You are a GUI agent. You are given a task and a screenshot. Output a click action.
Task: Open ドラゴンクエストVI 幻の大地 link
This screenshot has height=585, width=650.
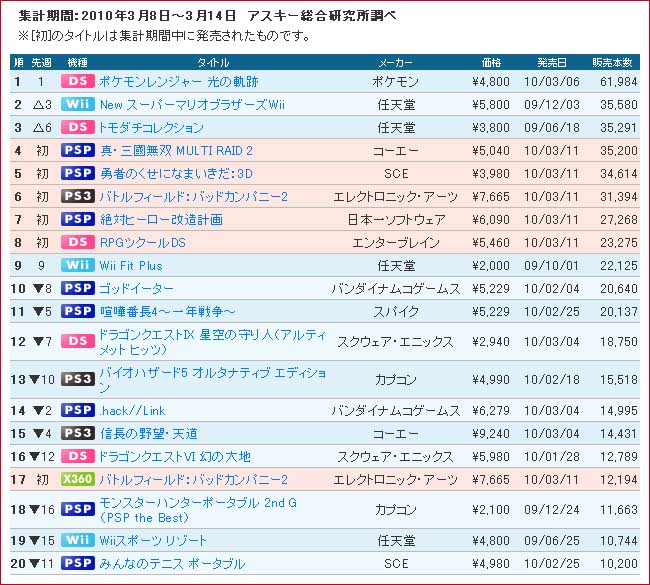click(x=174, y=457)
